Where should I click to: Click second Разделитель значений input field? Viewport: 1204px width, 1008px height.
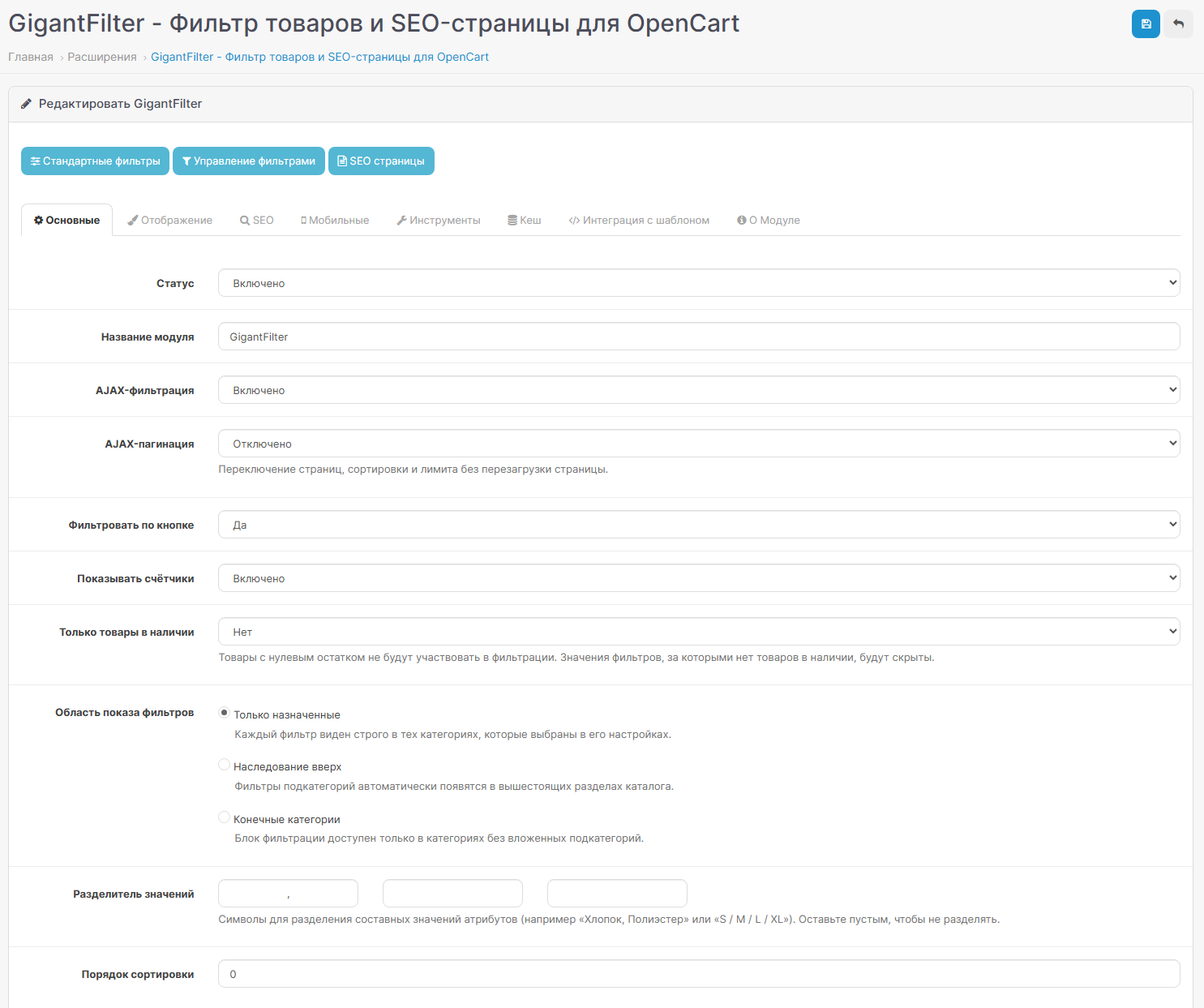452,894
